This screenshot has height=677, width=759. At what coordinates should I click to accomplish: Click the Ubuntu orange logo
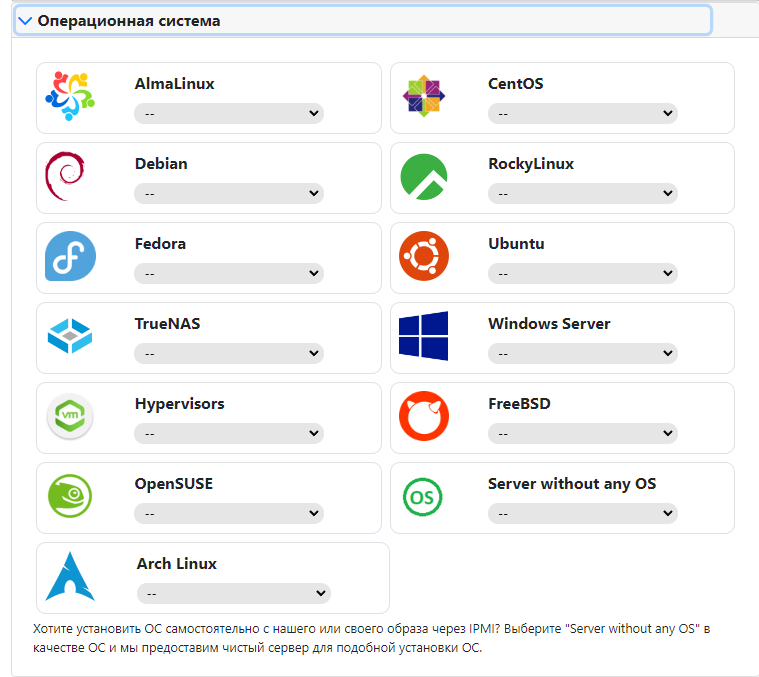click(424, 256)
